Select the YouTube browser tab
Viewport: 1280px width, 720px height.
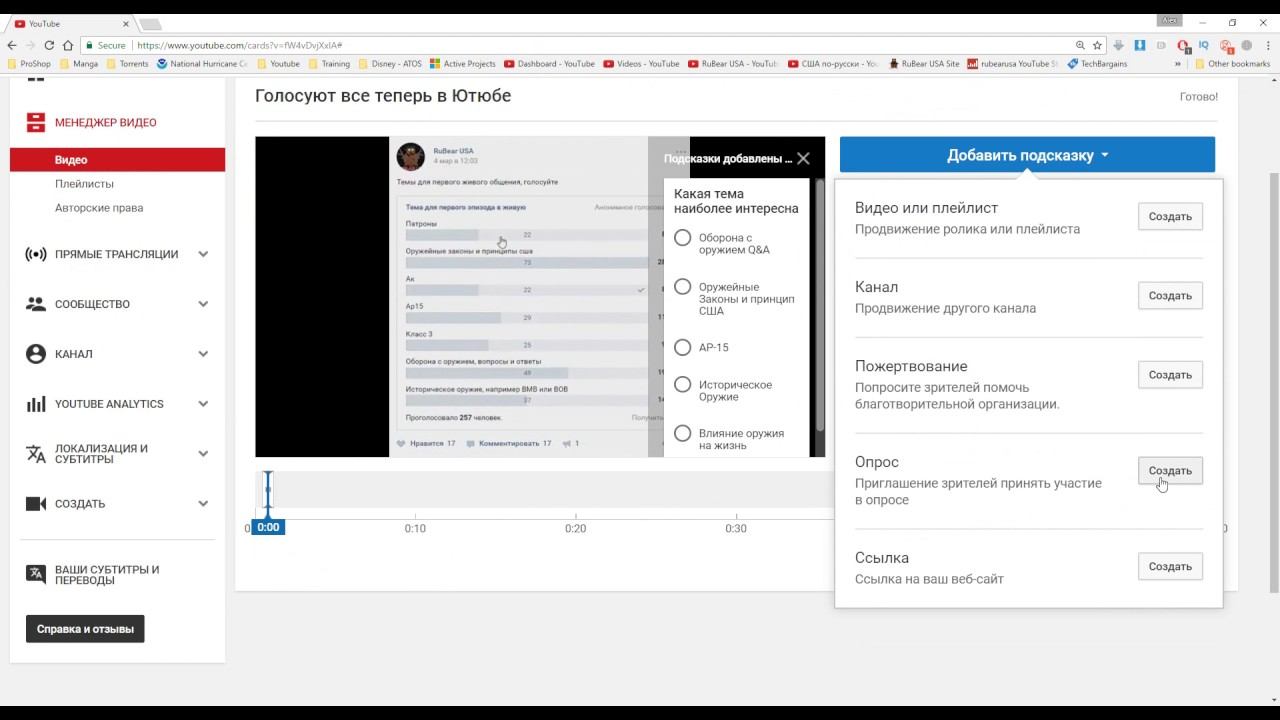[70, 23]
